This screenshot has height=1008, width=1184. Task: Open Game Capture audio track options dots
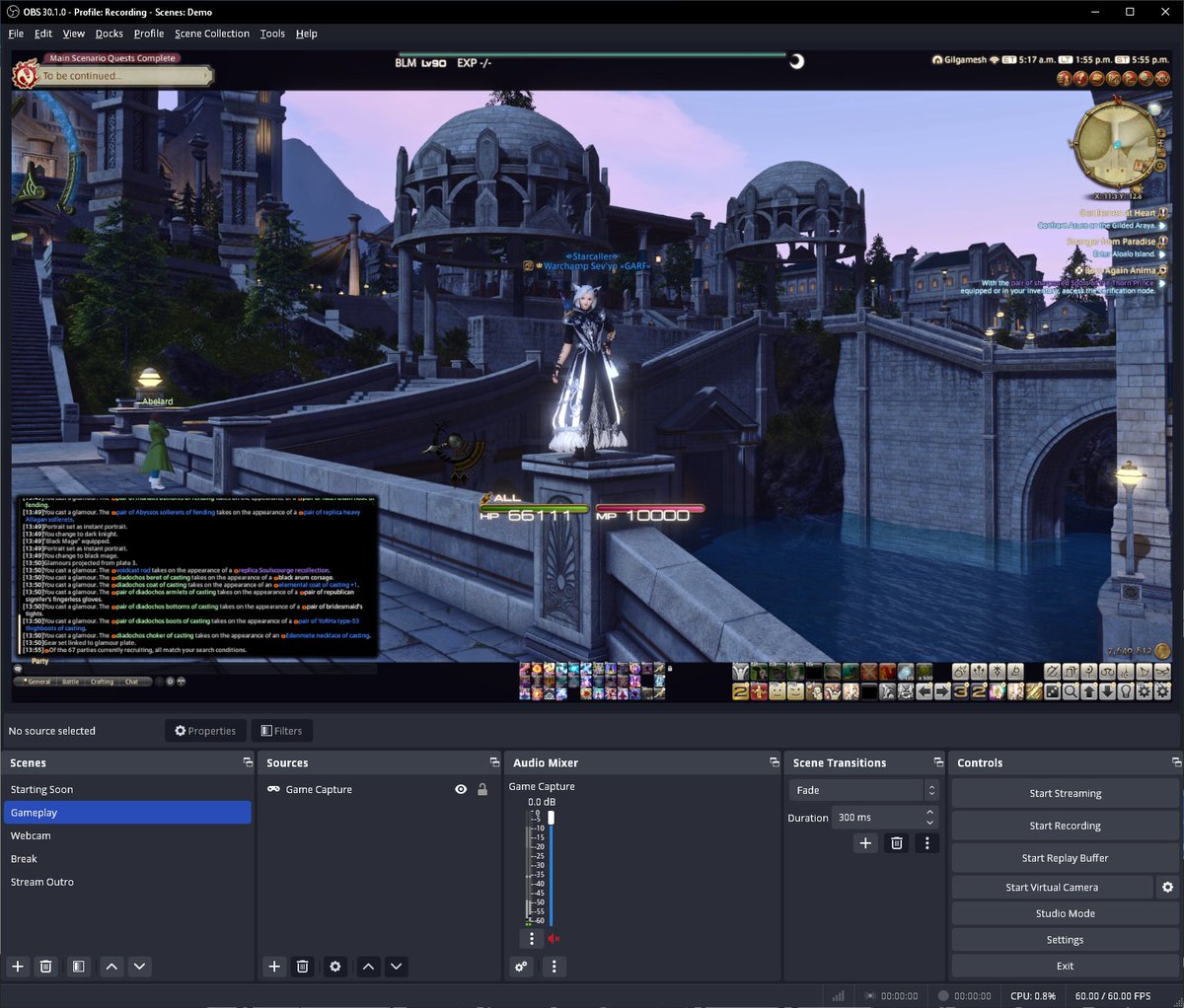click(532, 939)
